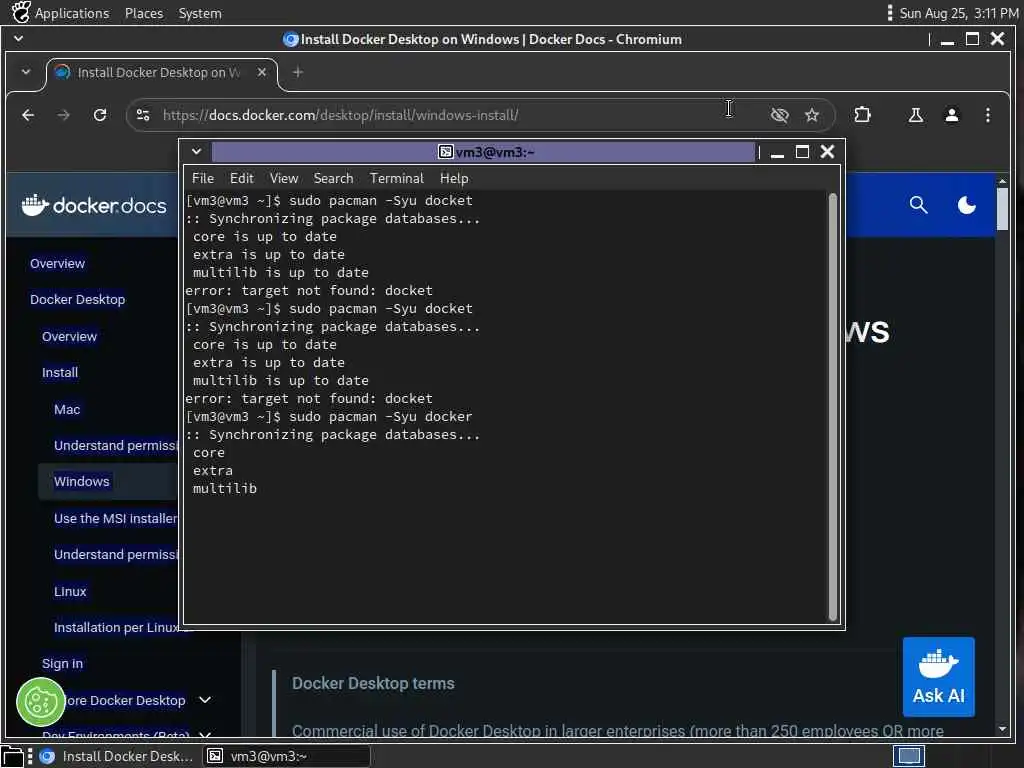Open the terminal Search menu

point(333,178)
